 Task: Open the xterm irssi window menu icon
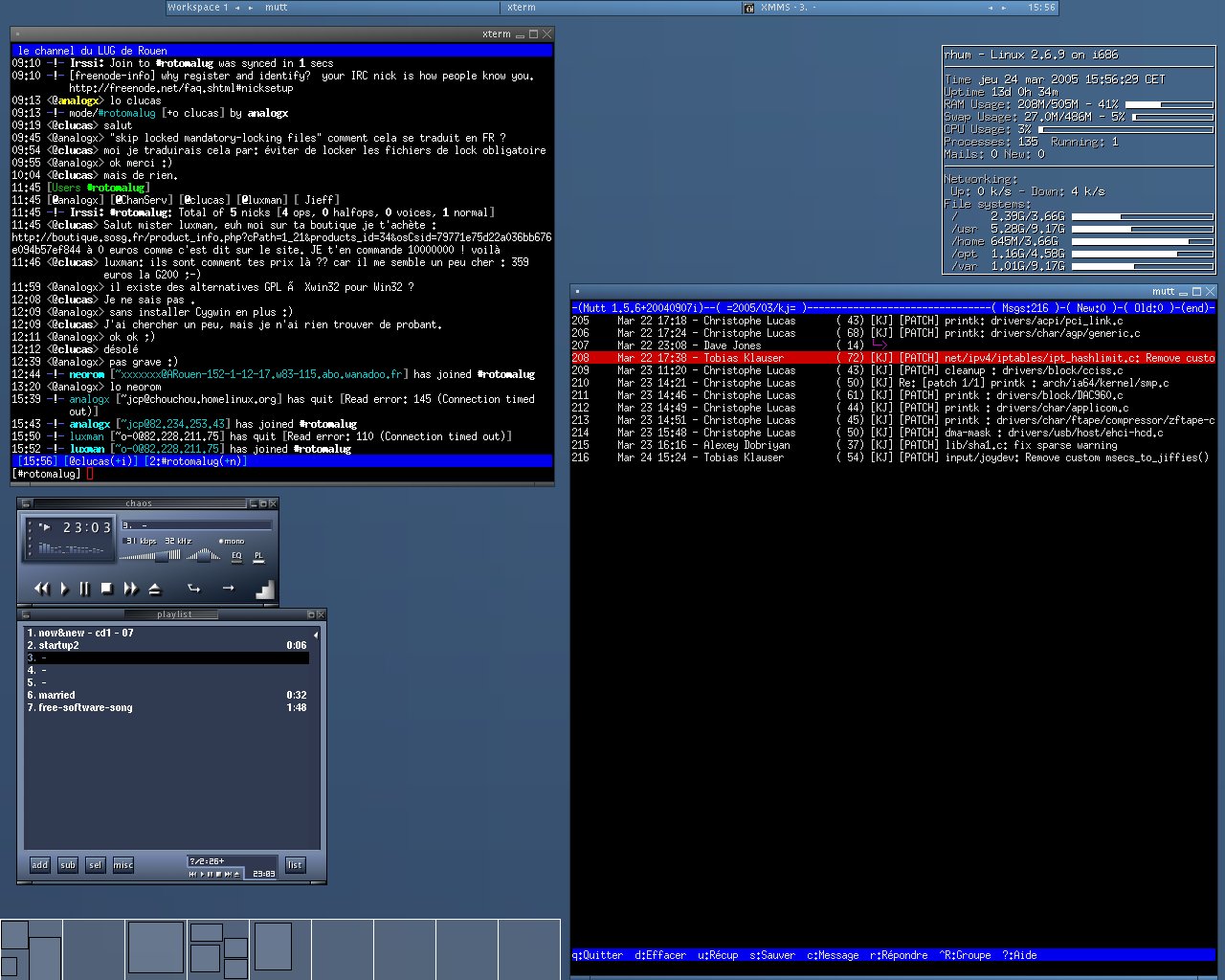tap(17, 34)
